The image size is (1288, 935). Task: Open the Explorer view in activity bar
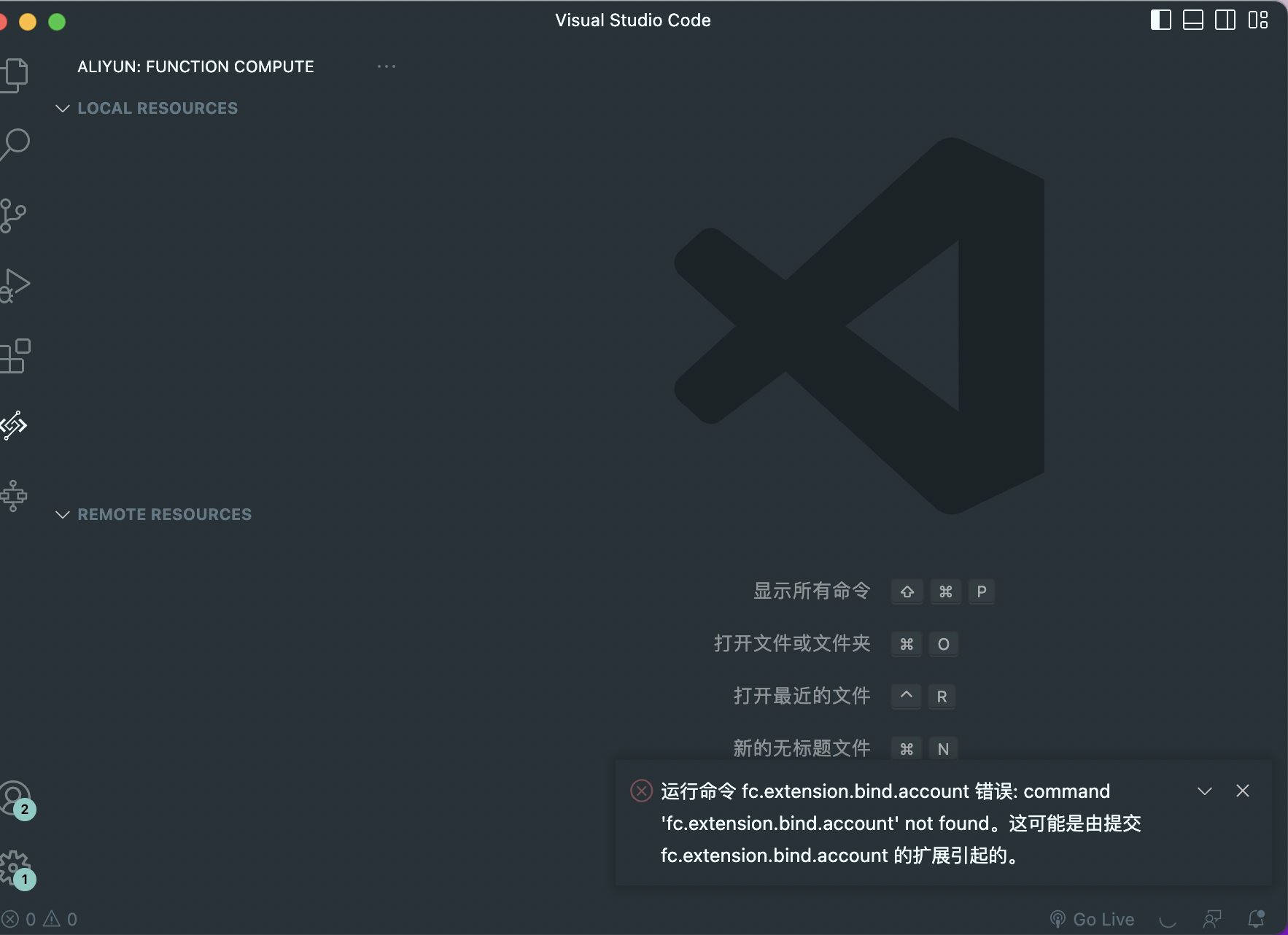14,74
